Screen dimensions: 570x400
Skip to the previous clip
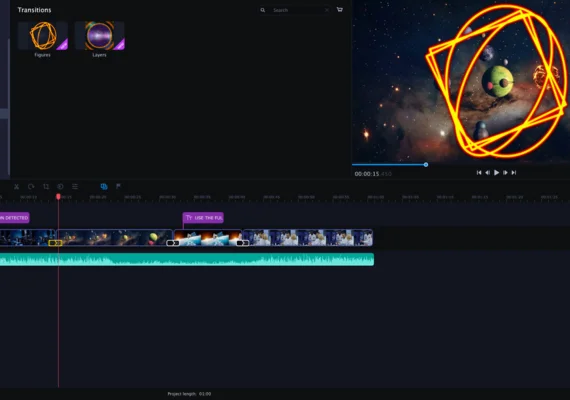point(479,173)
